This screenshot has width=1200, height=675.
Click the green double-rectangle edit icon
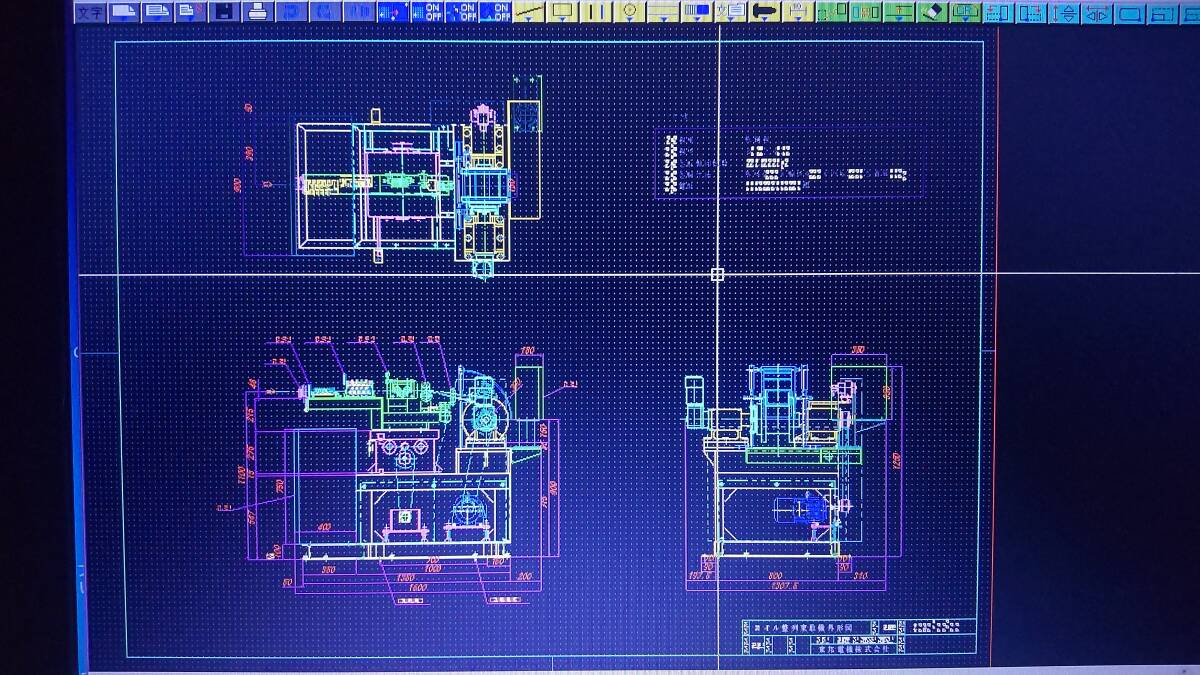click(867, 12)
